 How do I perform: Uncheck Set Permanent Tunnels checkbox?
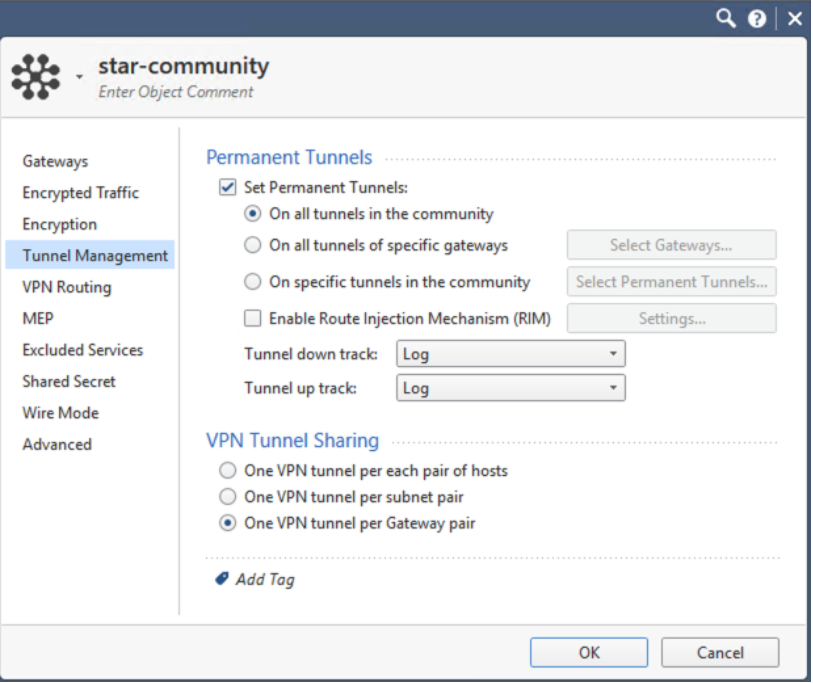coord(227,187)
